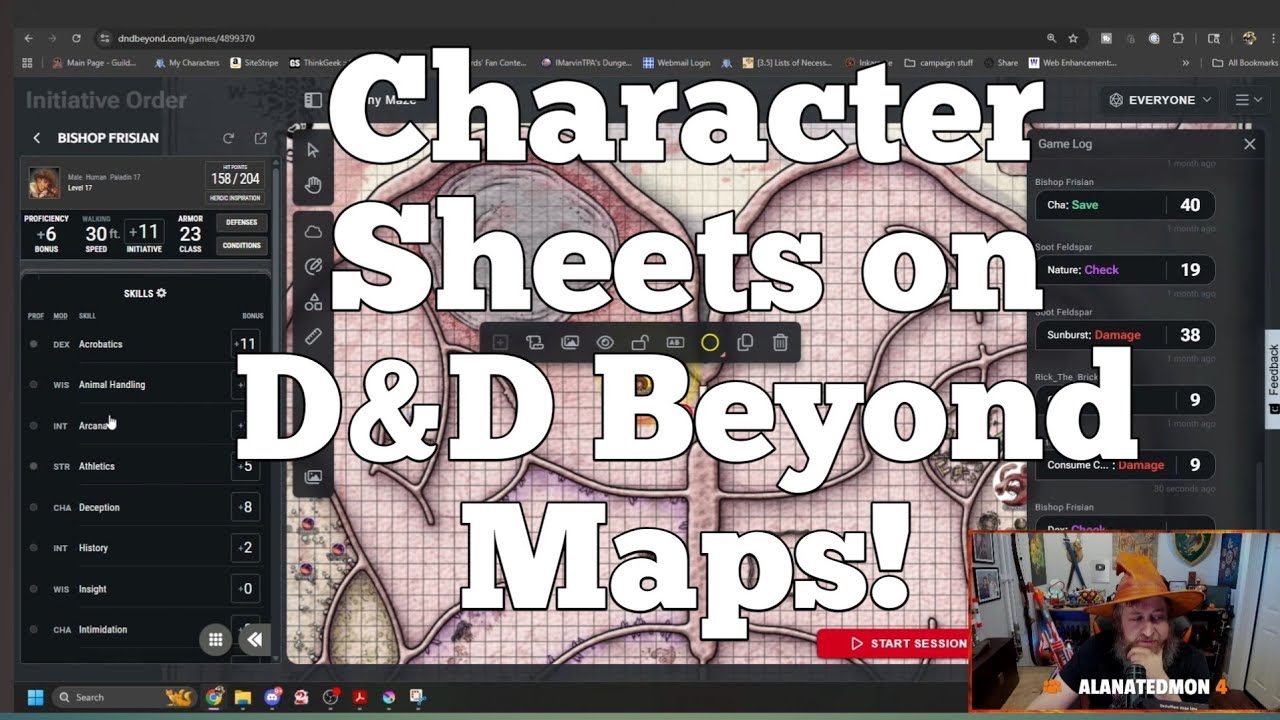1280x720 pixels.
Task: Open the grid menu round button
Action: pyautogui.click(x=215, y=640)
